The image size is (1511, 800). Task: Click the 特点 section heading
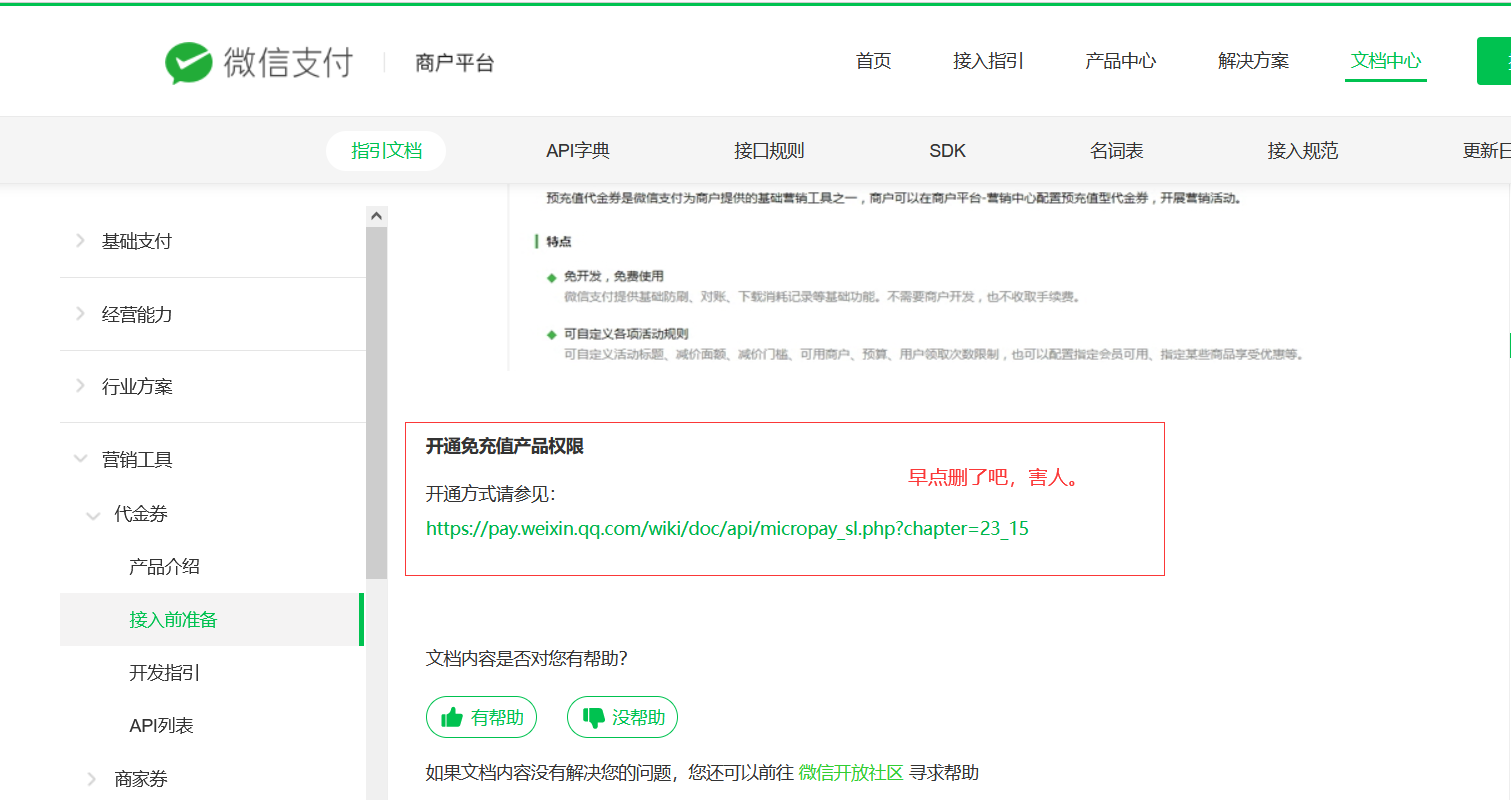pos(559,242)
